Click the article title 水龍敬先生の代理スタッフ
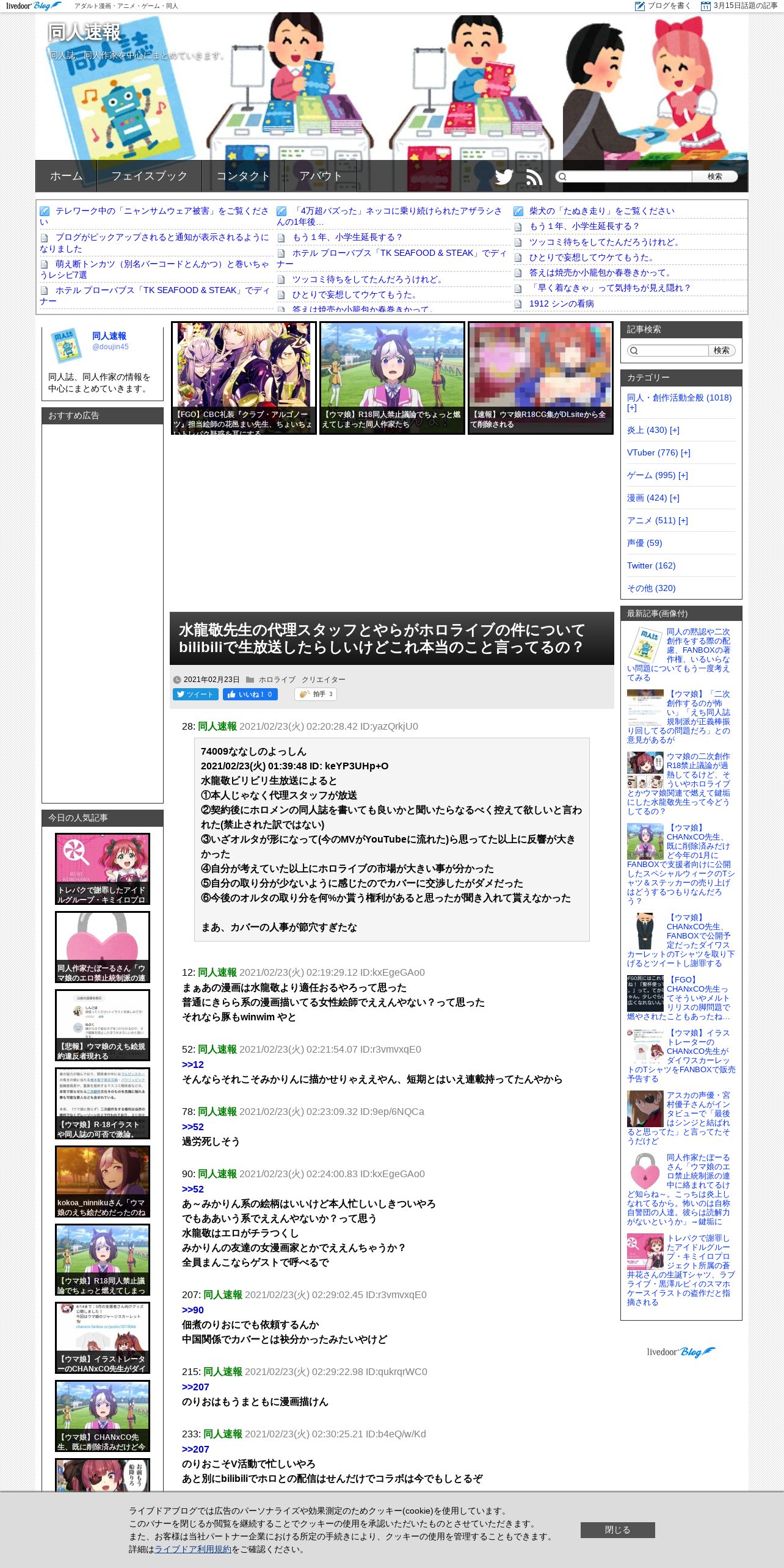Viewport: 784px width, 1568px height. click(x=382, y=639)
